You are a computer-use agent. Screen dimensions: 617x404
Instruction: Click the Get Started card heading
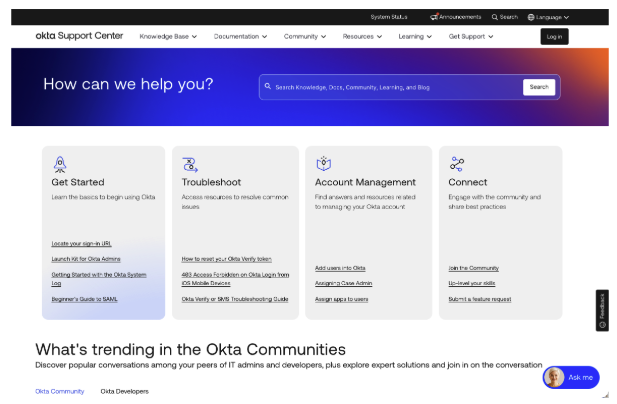[x=78, y=182]
